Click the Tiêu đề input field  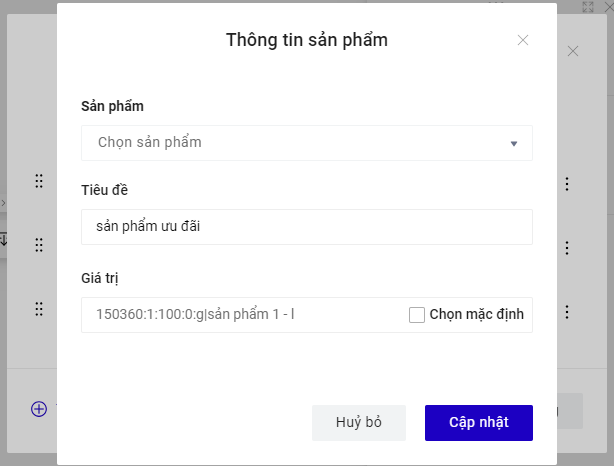tap(306, 227)
